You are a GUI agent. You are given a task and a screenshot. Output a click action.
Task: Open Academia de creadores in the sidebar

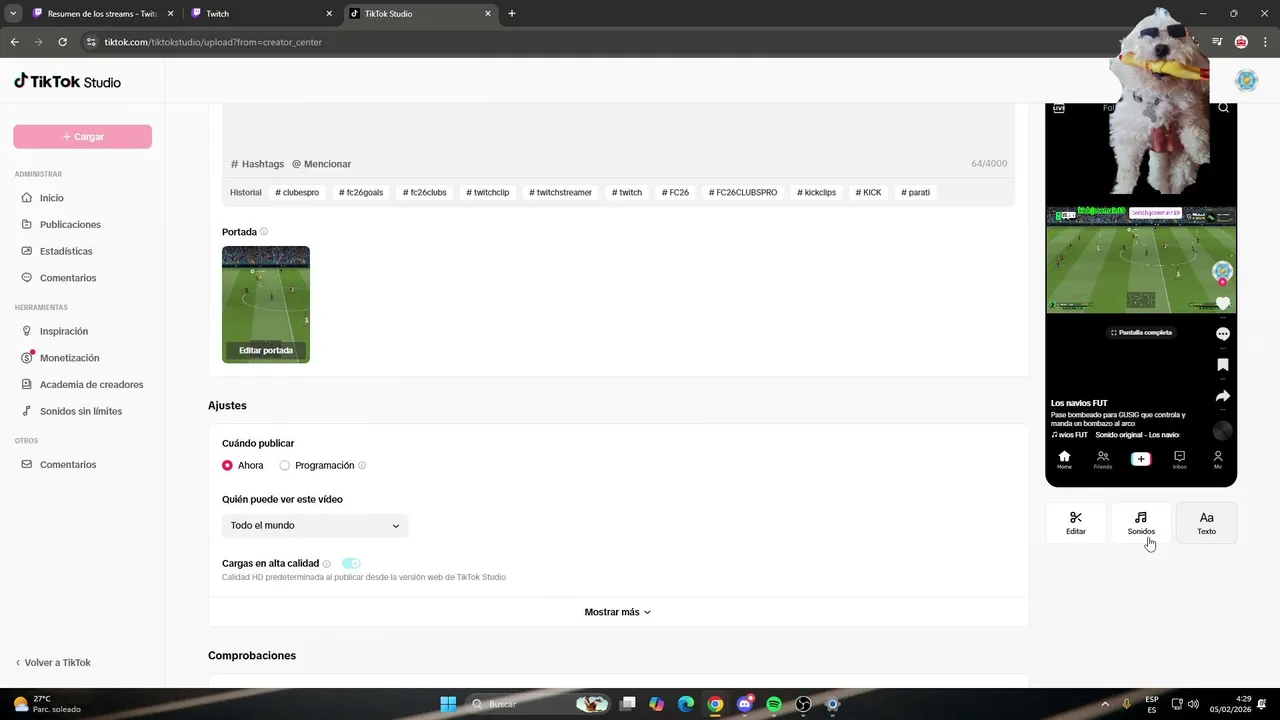[x=91, y=385]
